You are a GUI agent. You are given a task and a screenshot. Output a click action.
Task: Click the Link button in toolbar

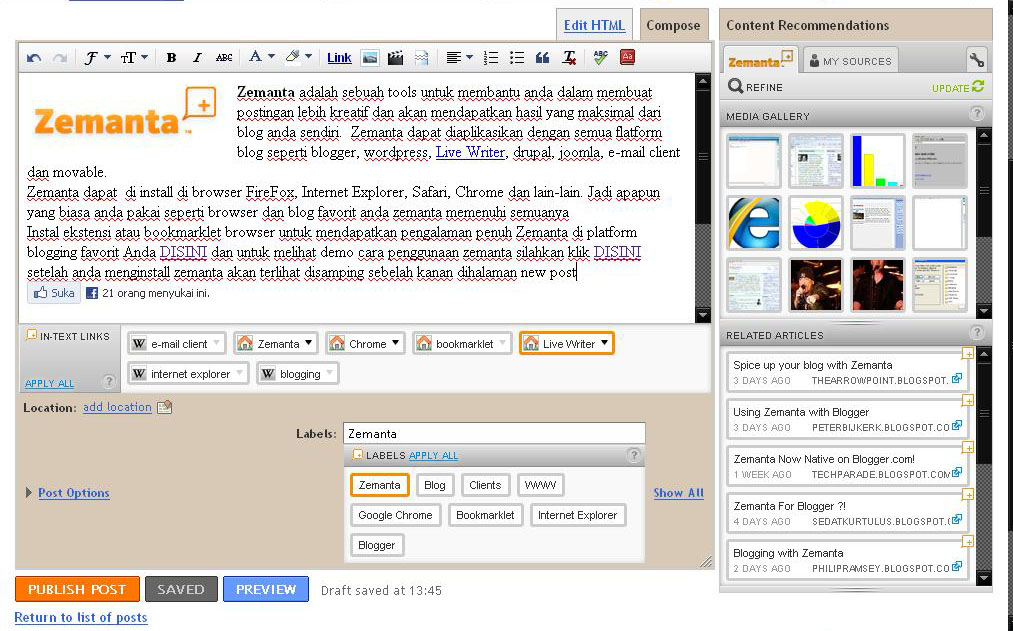pyautogui.click(x=339, y=58)
